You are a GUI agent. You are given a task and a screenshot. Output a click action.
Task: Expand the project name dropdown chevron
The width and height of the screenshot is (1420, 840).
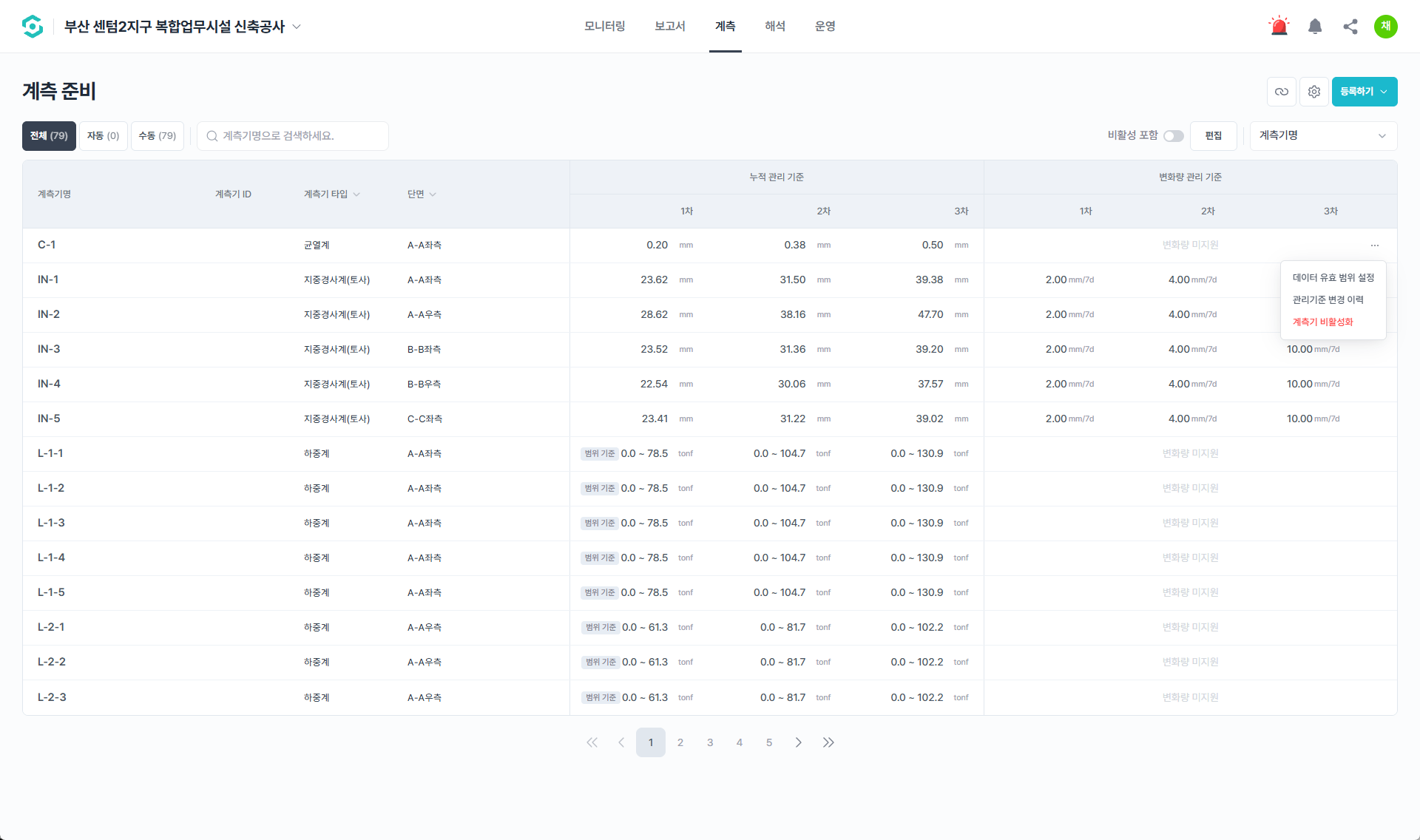tap(297, 27)
